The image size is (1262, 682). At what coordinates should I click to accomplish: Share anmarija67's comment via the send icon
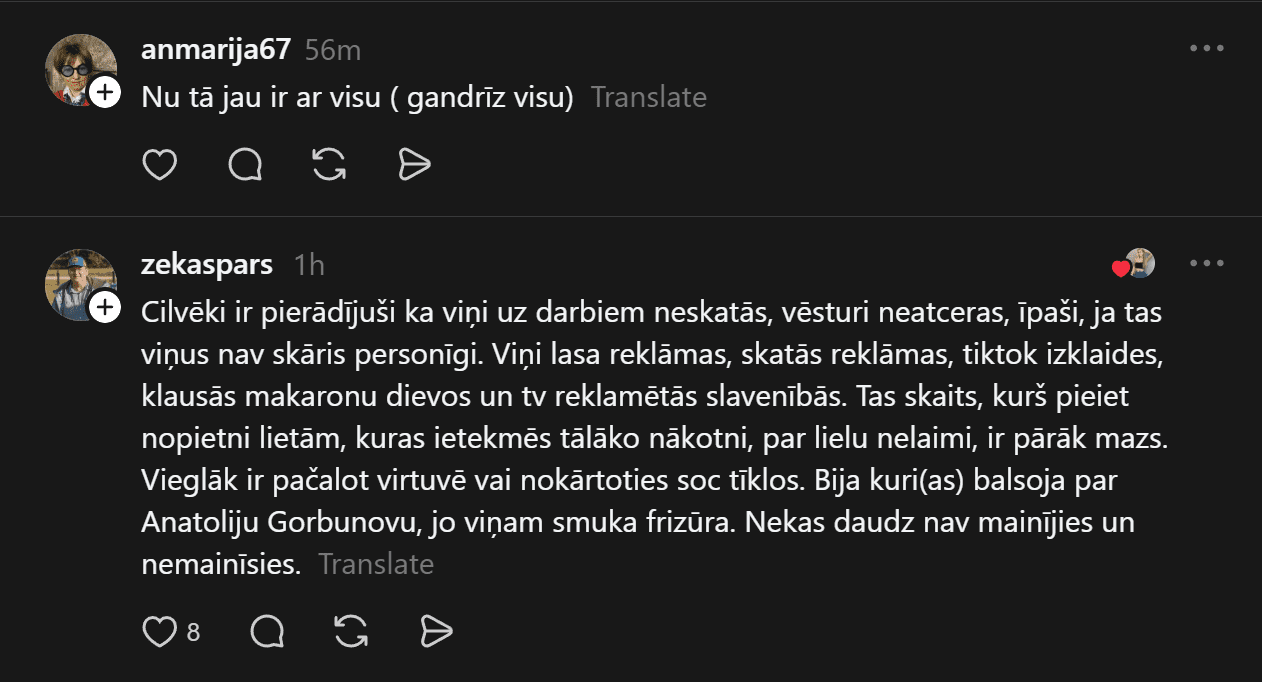[414, 164]
